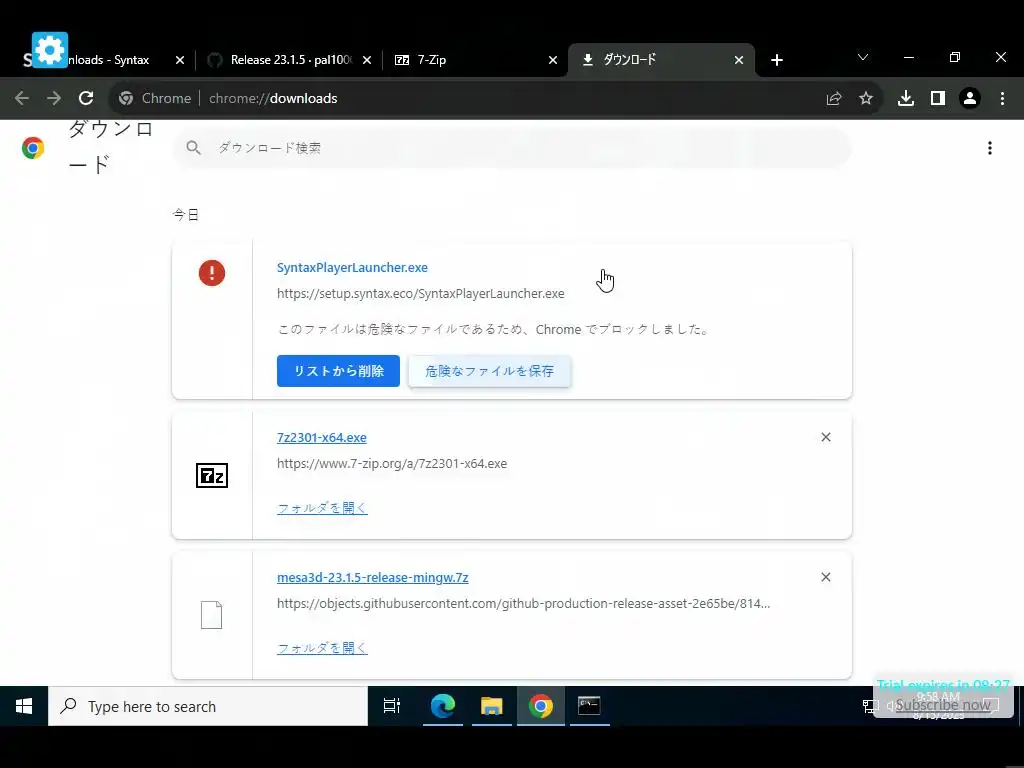The width and height of the screenshot is (1024, 768).
Task: Open folder for 7z2301-x64.exe
Action: coord(322,508)
